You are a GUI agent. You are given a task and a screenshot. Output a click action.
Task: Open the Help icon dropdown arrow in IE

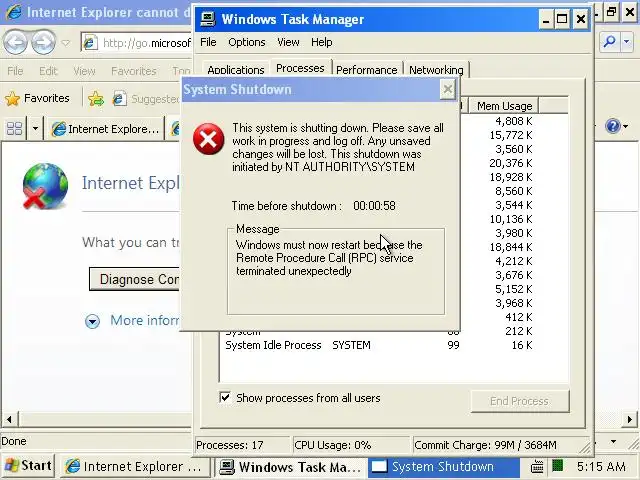[626, 127]
